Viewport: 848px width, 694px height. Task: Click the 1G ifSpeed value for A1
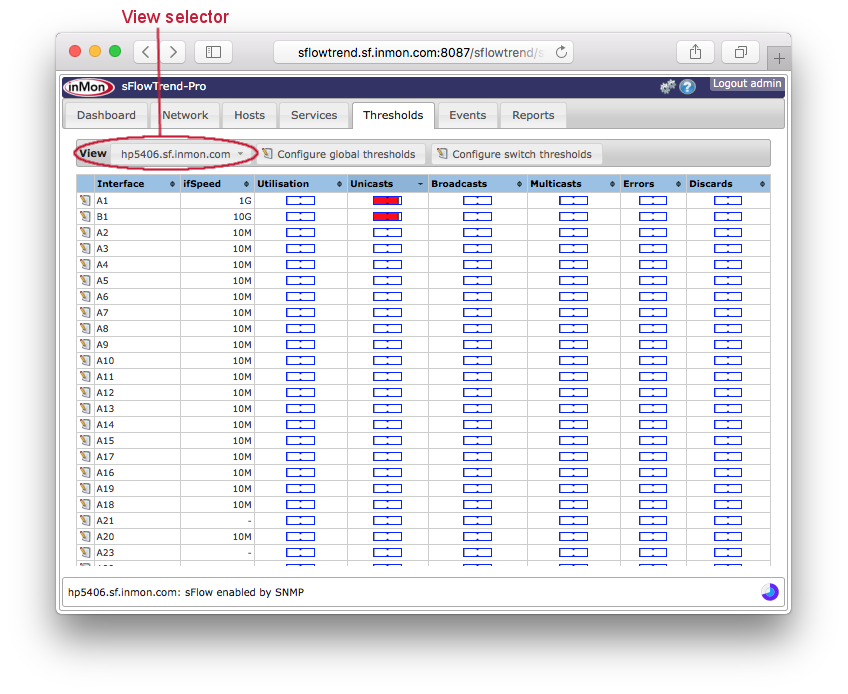pyautogui.click(x=245, y=201)
